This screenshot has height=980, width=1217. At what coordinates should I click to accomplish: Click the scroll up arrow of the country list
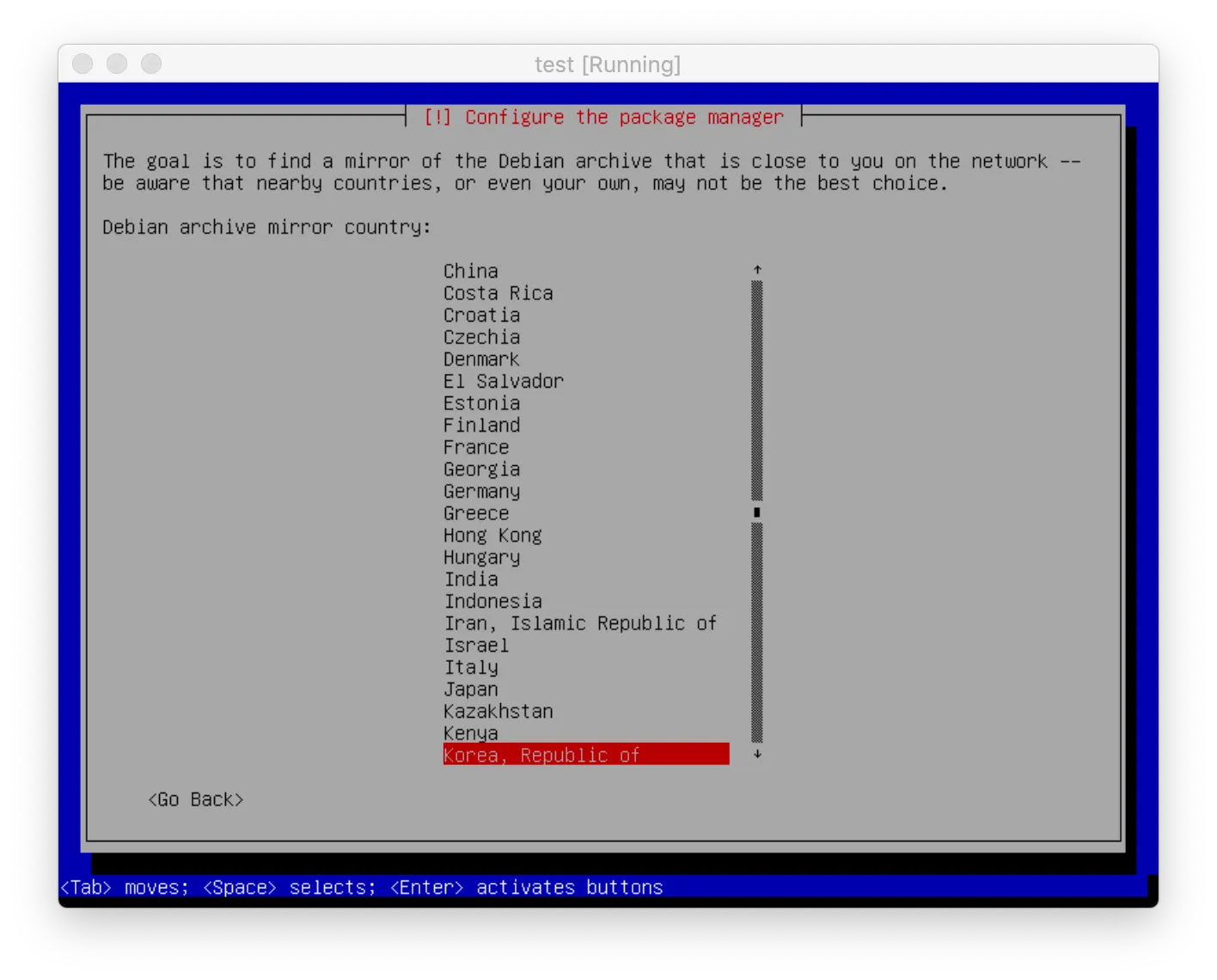(x=757, y=270)
